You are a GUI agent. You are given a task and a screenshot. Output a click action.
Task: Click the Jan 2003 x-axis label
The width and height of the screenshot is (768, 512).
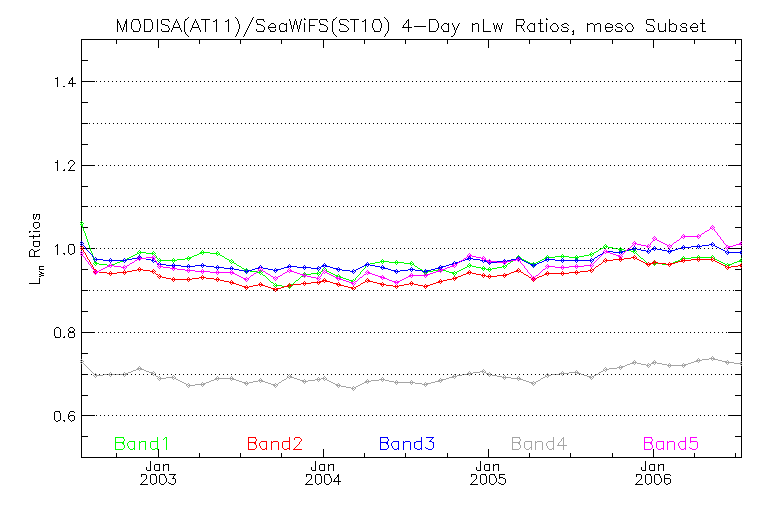[x=158, y=473]
